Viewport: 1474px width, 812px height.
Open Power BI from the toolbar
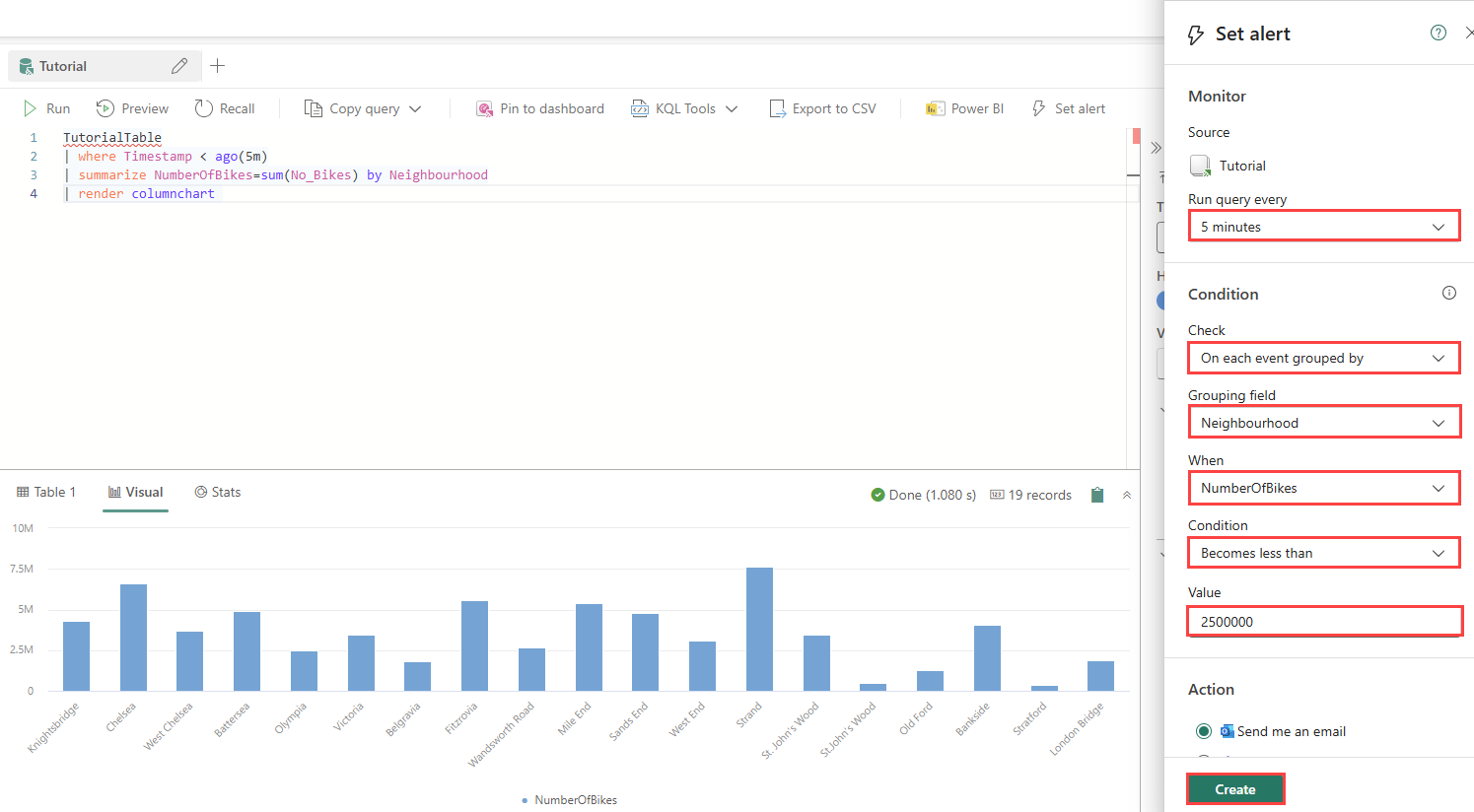point(964,108)
